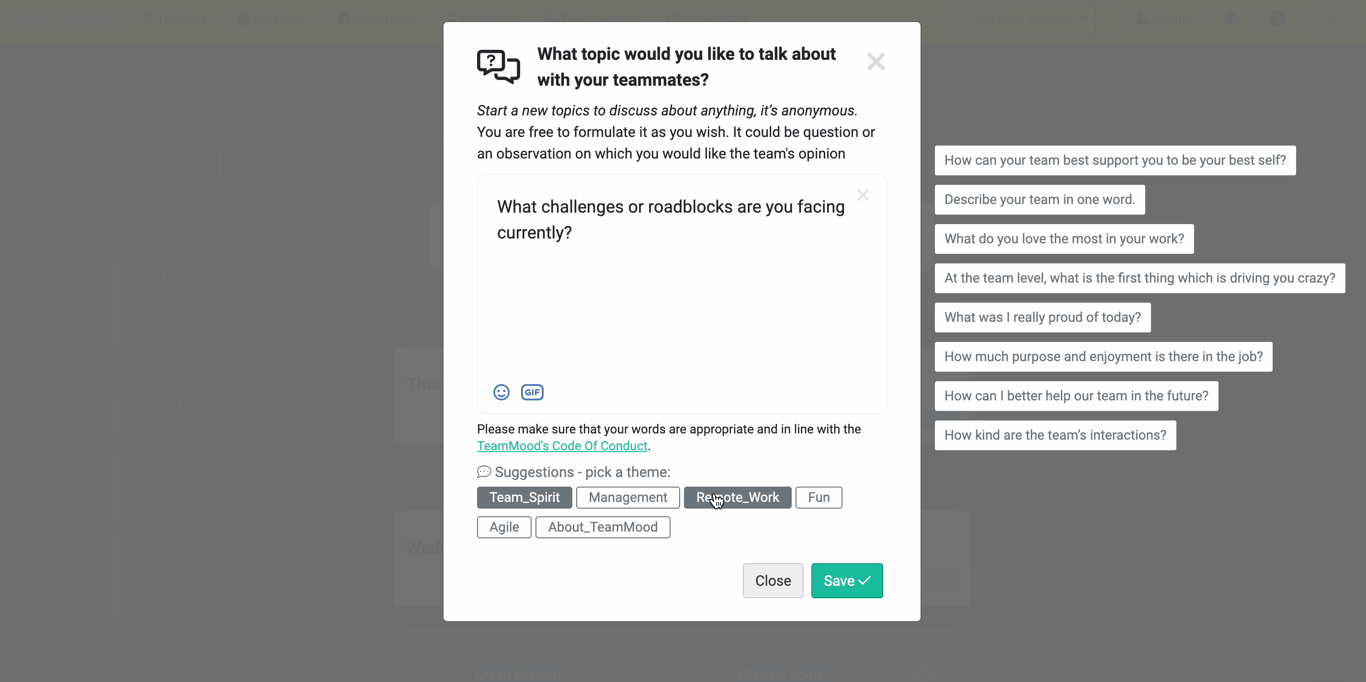Pick suggestion 'What was I really proud of today?'
This screenshot has width=1366, height=682.
(1043, 318)
